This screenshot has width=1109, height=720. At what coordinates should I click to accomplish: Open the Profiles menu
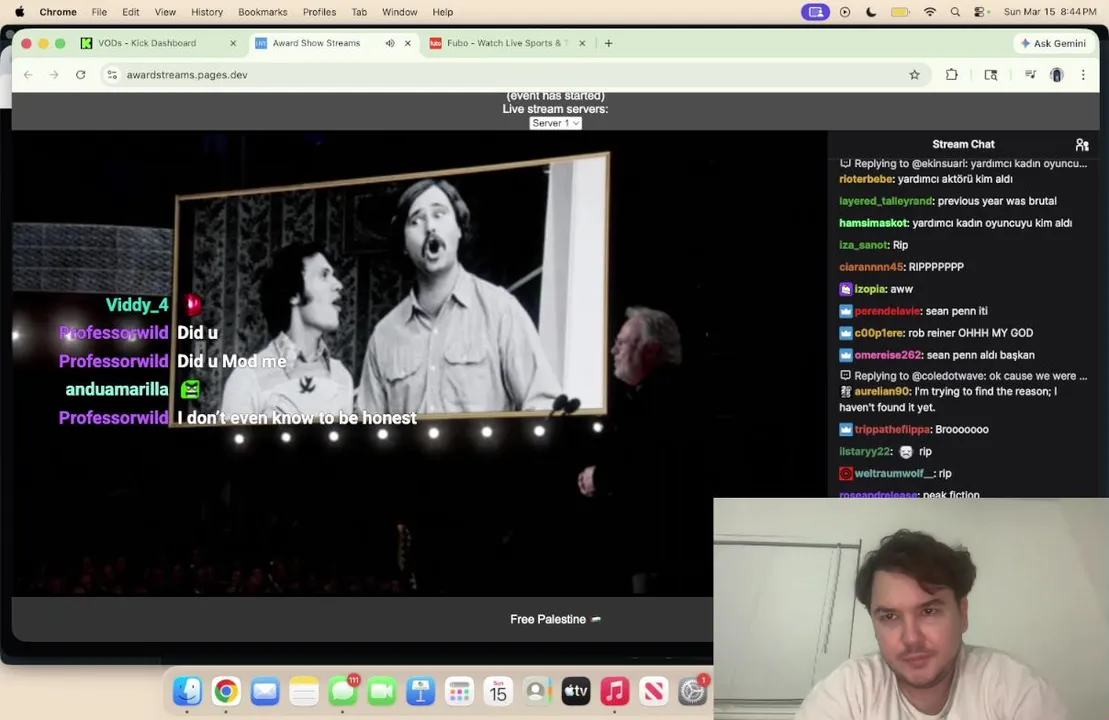(x=319, y=12)
